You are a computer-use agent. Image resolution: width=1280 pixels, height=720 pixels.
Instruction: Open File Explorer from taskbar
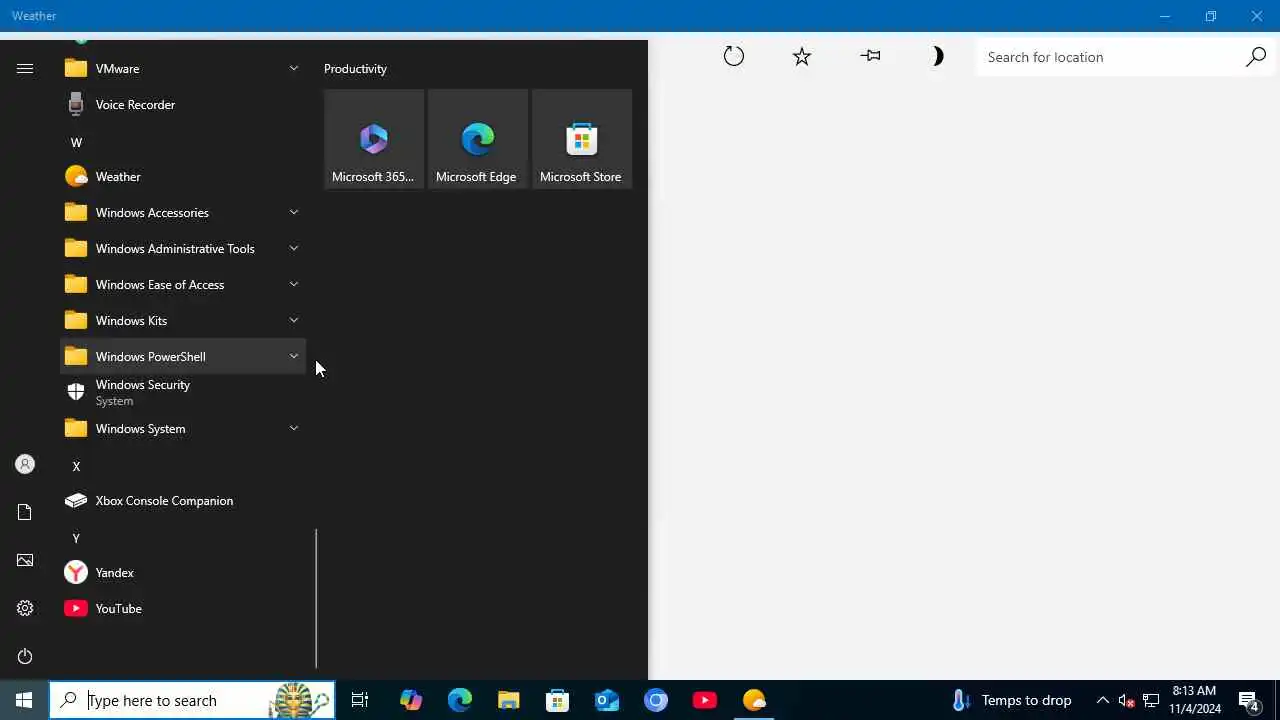(x=508, y=700)
